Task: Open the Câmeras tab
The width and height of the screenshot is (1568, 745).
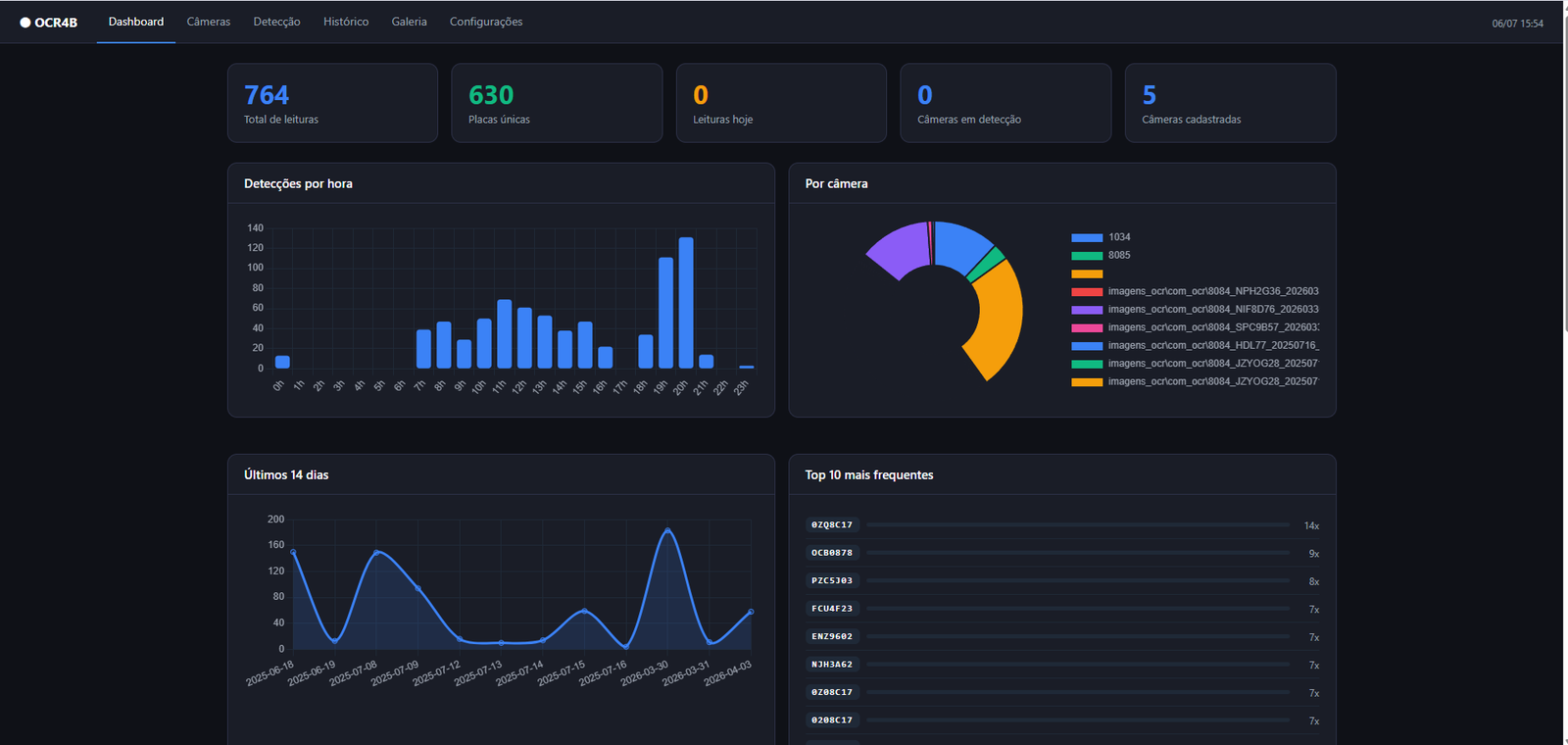Action: 209,22
